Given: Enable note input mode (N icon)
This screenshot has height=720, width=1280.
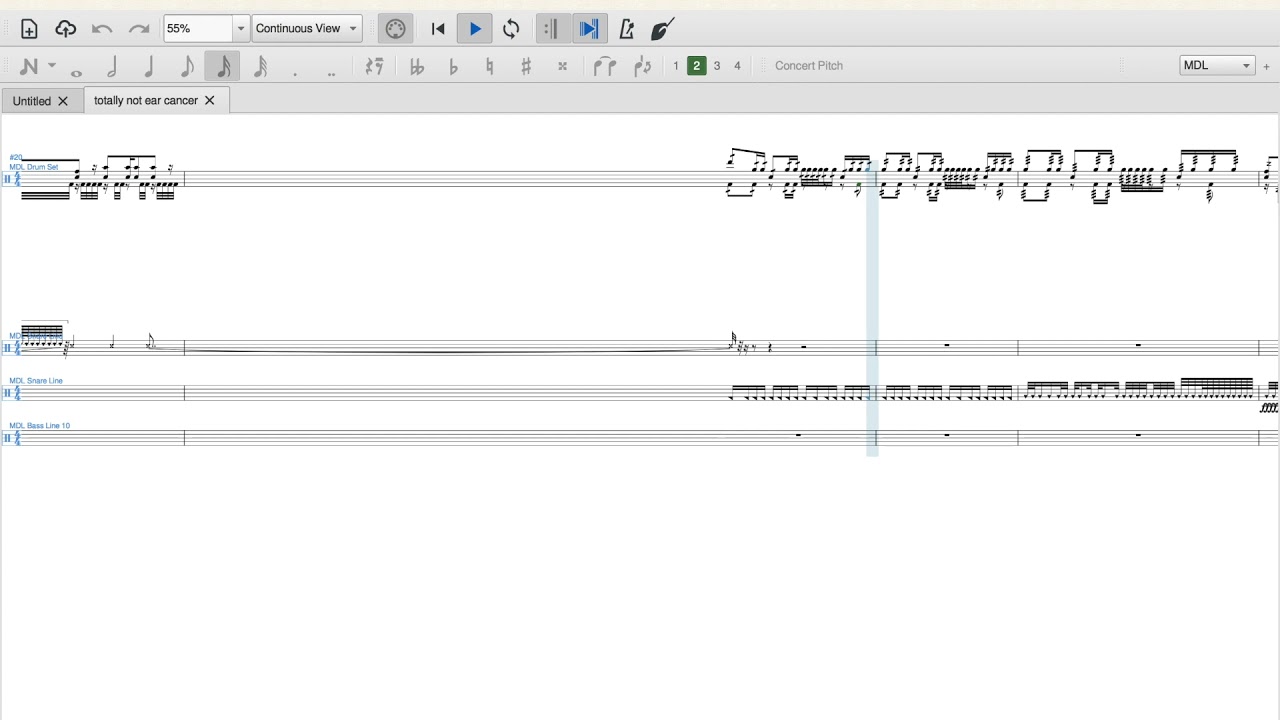Looking at the screenshot, I should click(x=28, y=66).
